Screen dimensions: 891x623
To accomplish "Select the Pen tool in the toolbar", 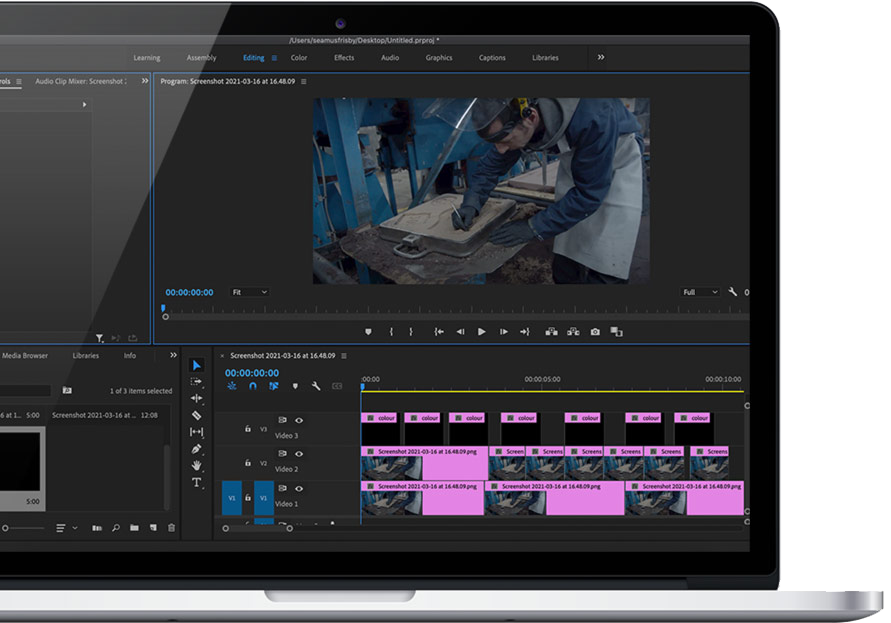I will [x=196, y=449].
